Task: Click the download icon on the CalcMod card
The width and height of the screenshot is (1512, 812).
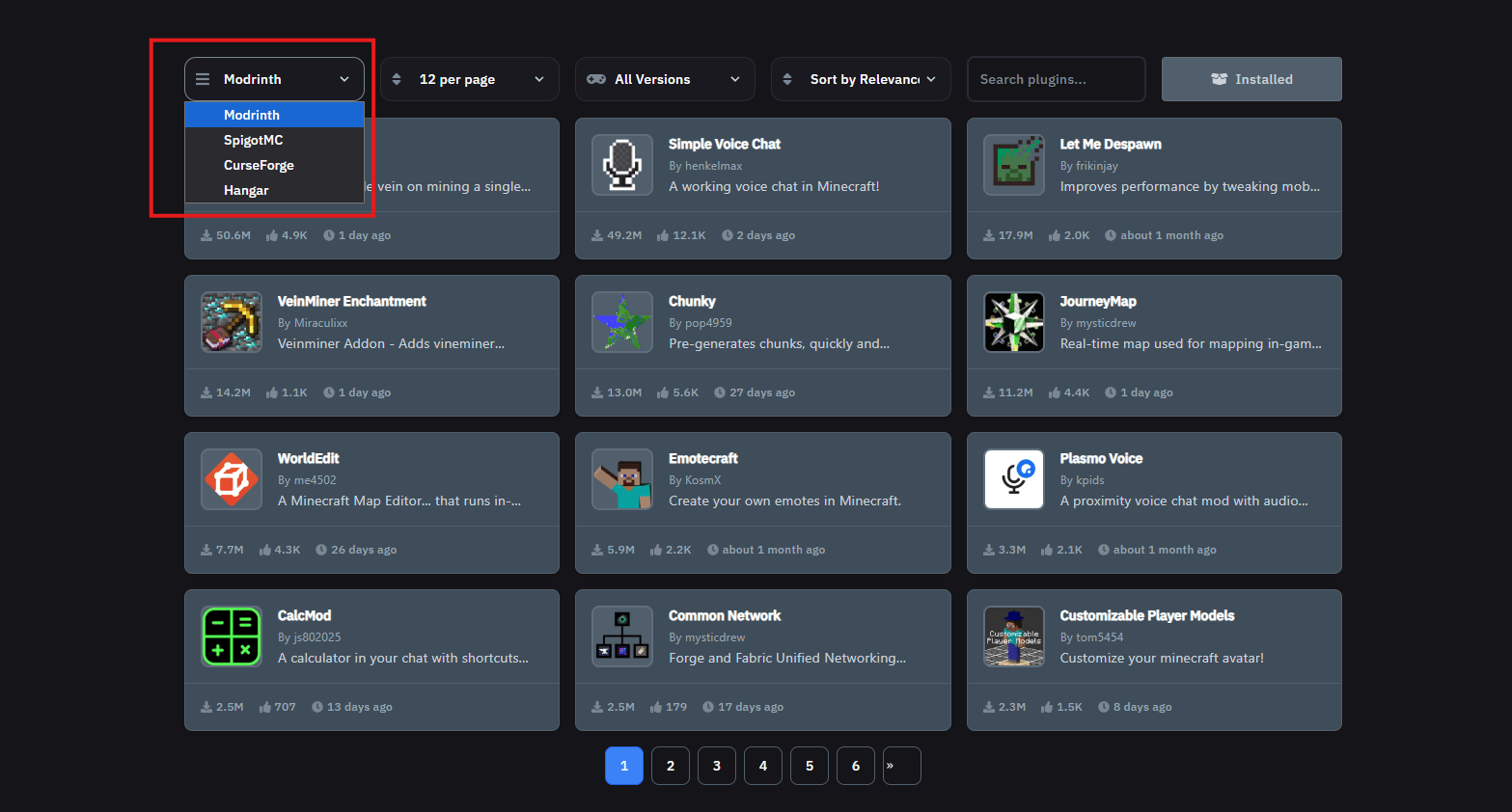Action: pyautogui.click(x=206, y=707)
